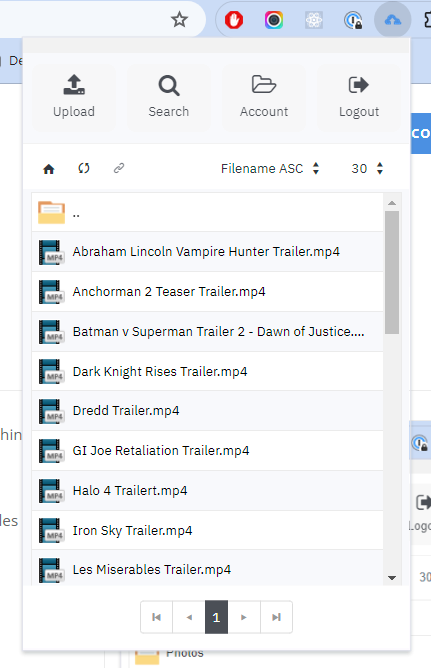Click MP4 icon for Iron Sky Trailer
Screen dimensions: 431x668
(x=52, y=530)
